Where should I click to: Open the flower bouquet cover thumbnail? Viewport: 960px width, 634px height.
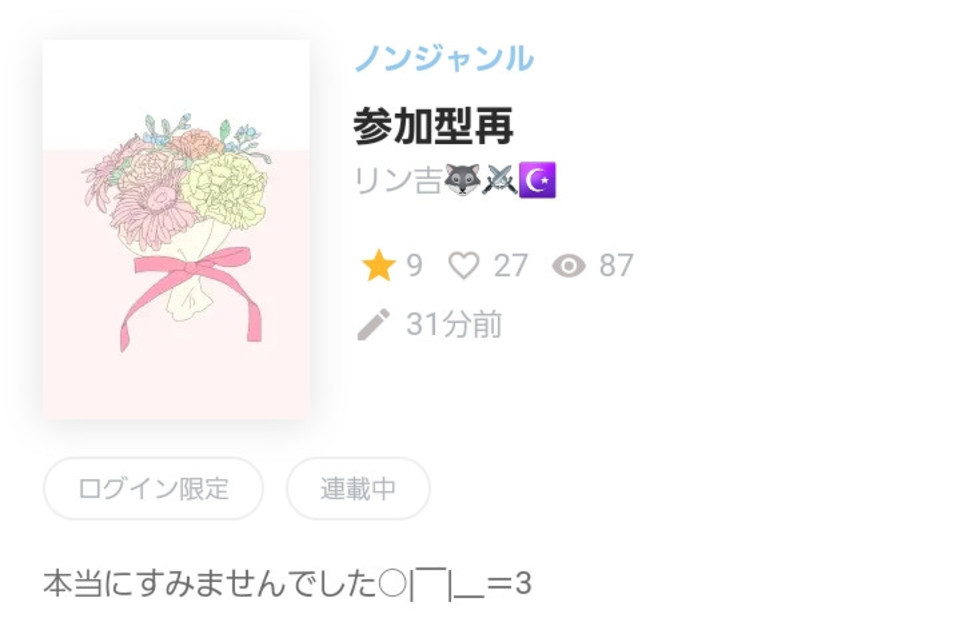click(176, 229)
